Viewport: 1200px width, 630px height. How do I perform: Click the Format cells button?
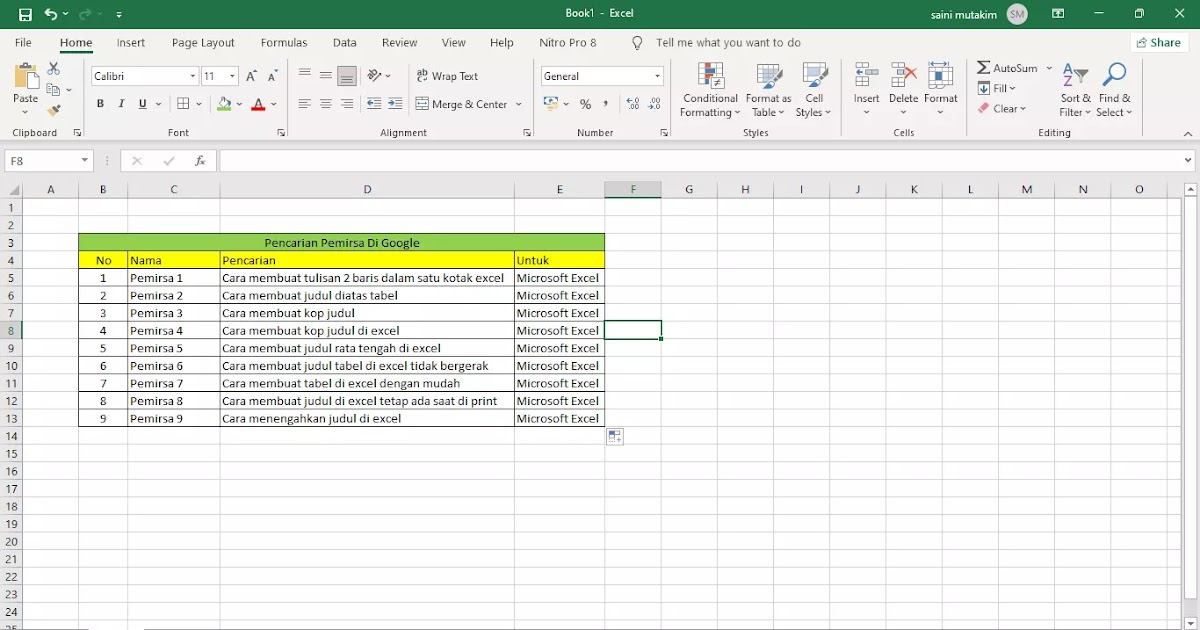[941, 88]
